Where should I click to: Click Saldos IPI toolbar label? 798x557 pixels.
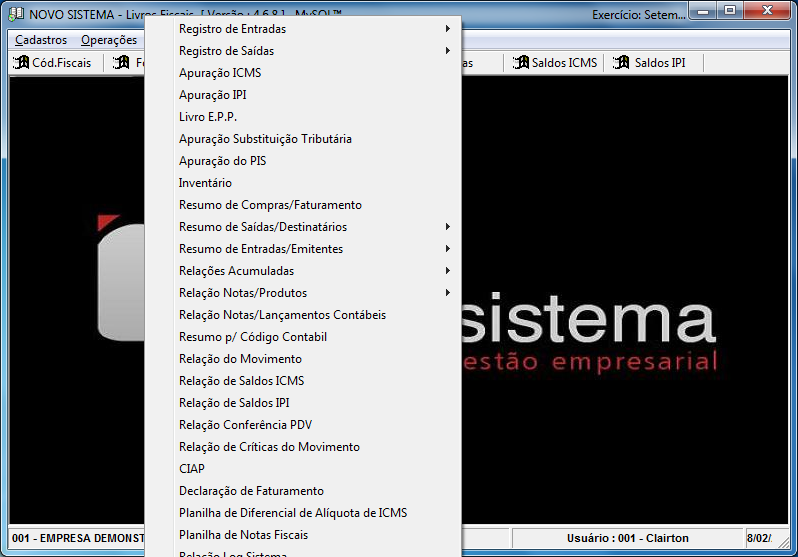point(660,63)
